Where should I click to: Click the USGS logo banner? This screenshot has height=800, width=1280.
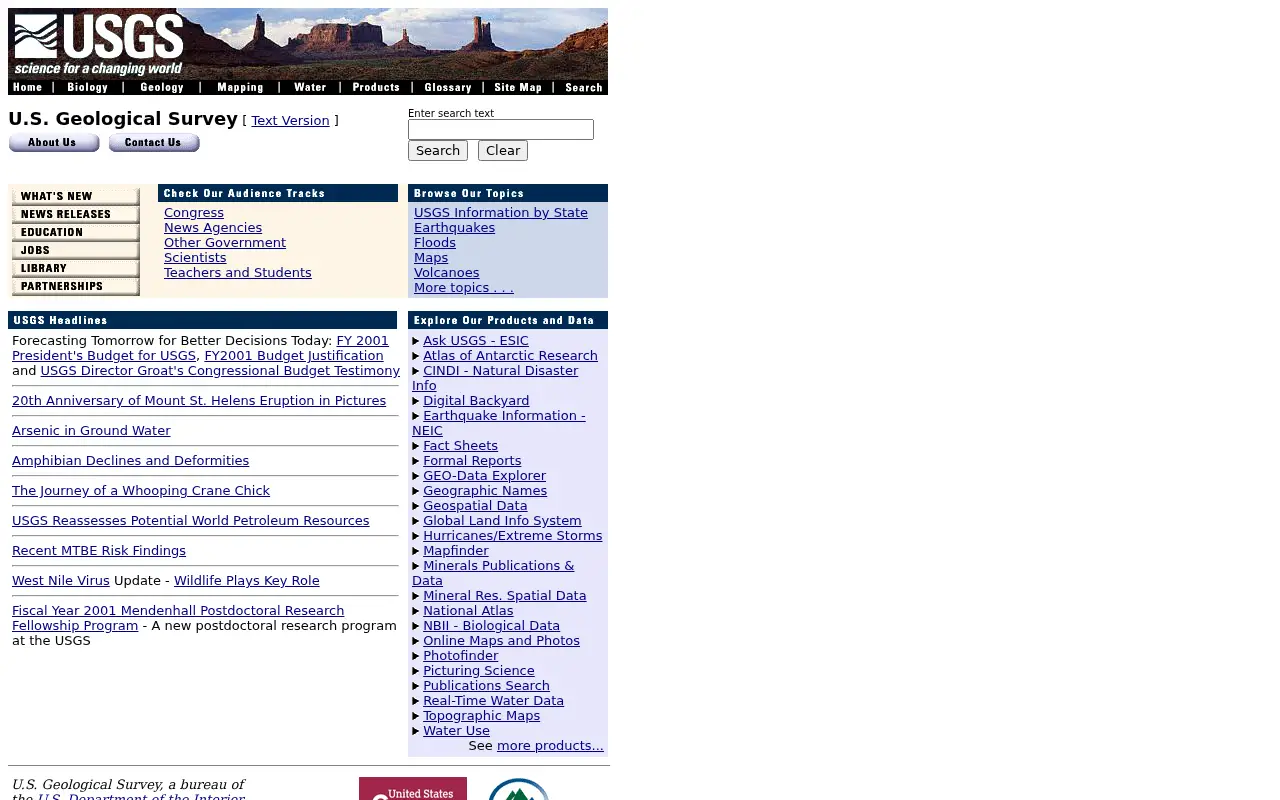coord(308,44)
